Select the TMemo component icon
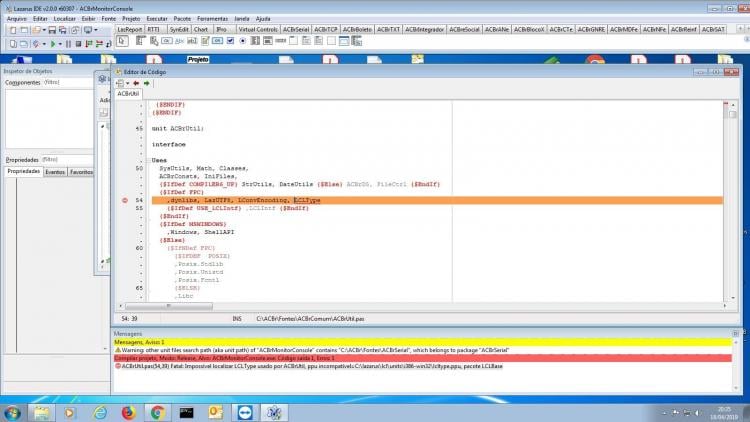The image size is (750, 422). (205, 41)
